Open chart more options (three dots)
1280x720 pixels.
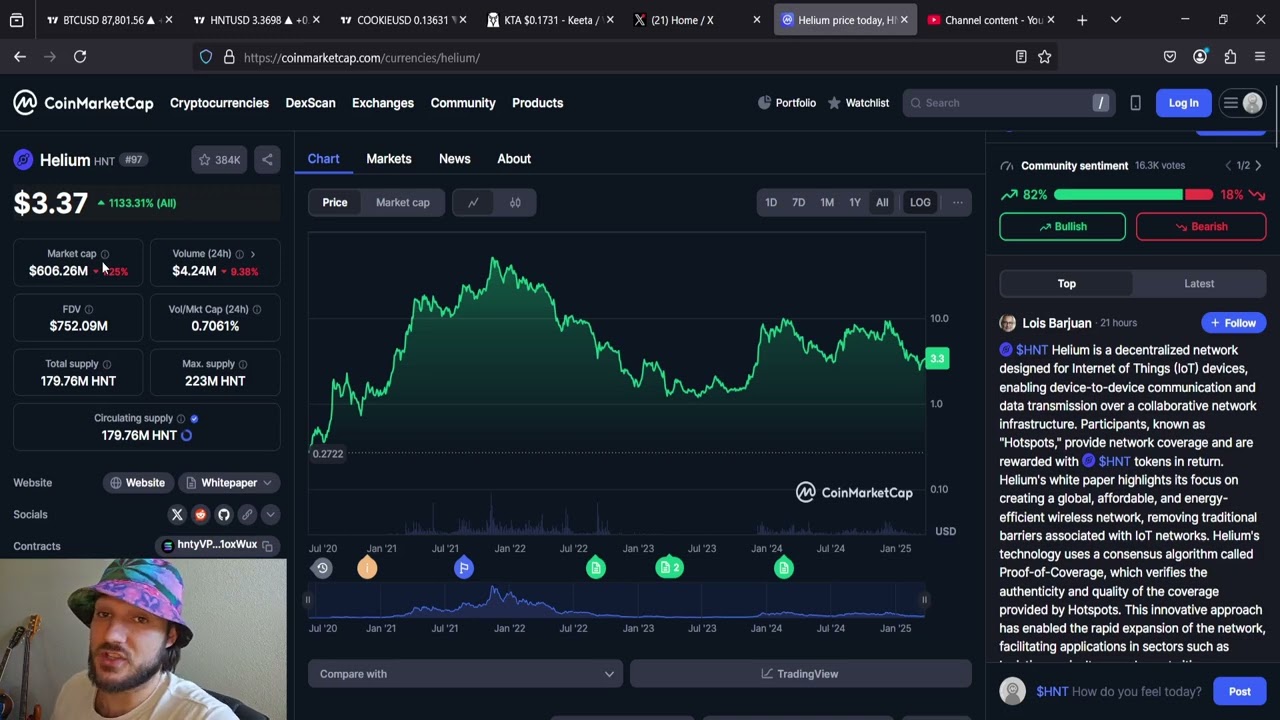coord(957,203)
